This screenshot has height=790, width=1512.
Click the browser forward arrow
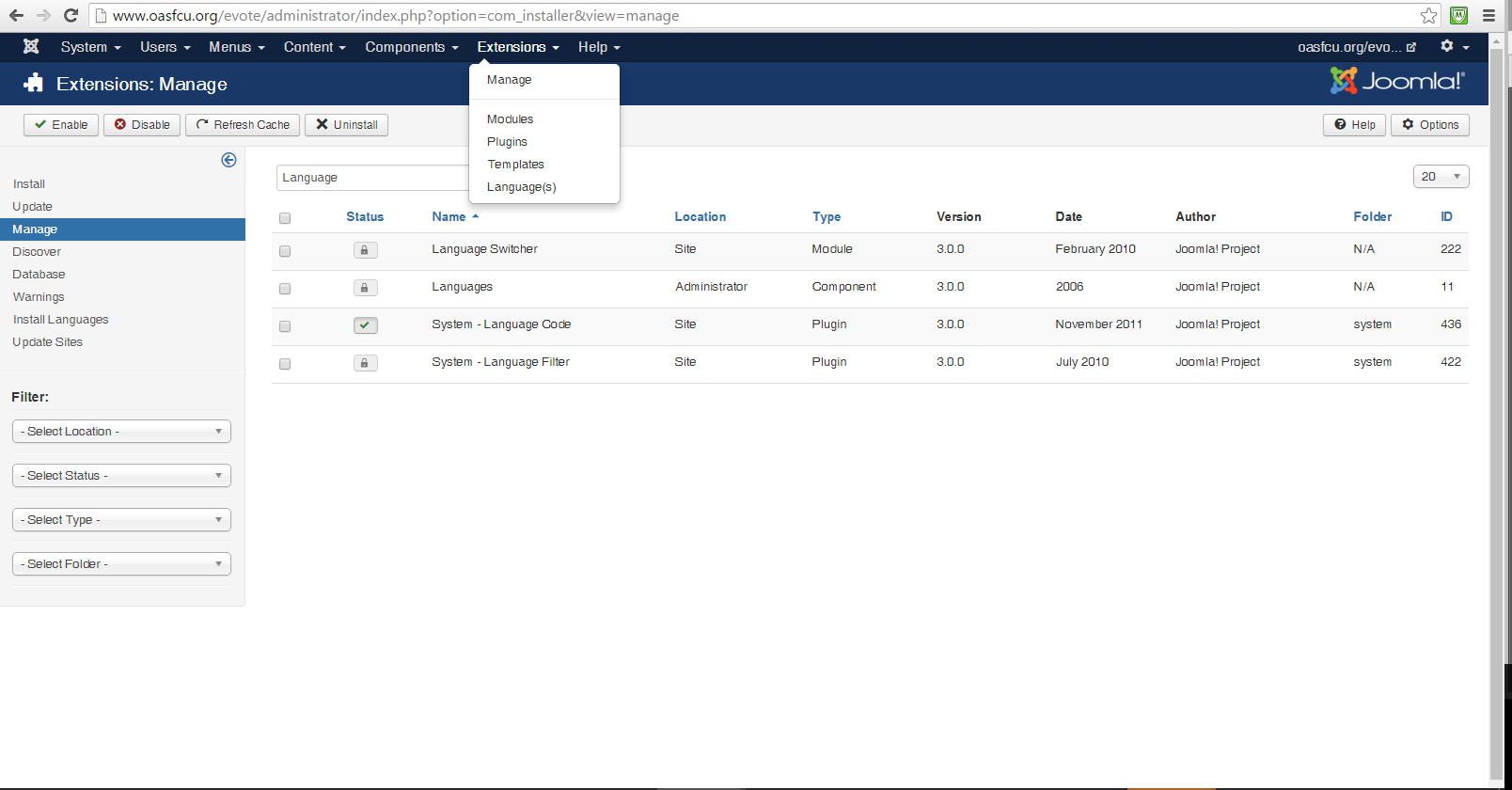click(43, 15)
